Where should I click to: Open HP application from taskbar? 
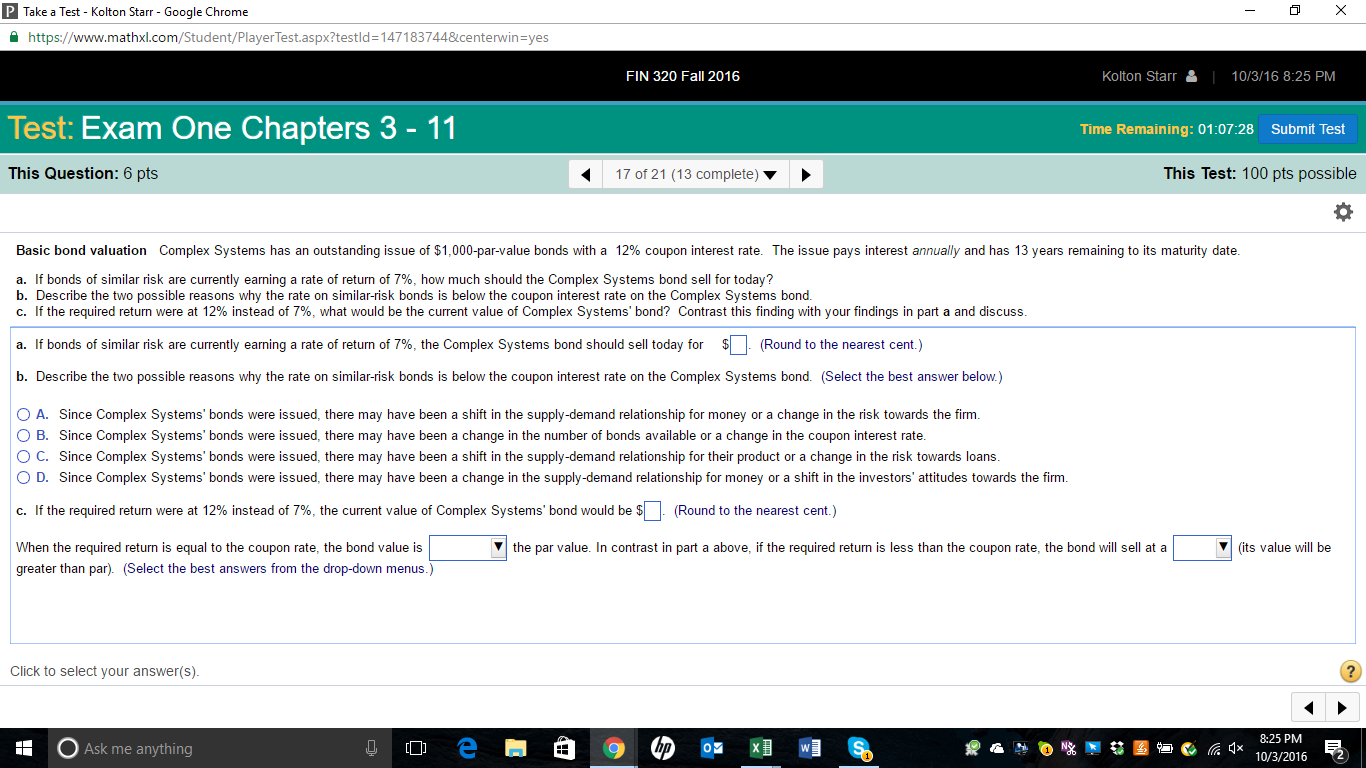click(662, 748)
